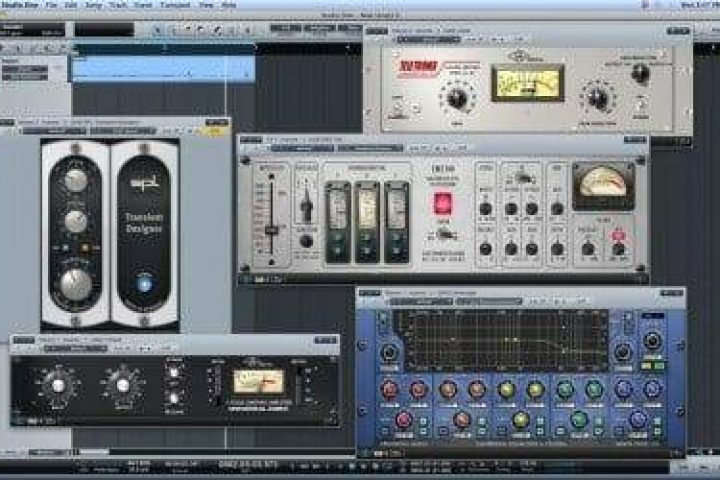Adjust the yellow band bottom knob in Cambridge EQ
This screenshot has width=720, height=480.
pyautogui.click(x=520, y=419)
